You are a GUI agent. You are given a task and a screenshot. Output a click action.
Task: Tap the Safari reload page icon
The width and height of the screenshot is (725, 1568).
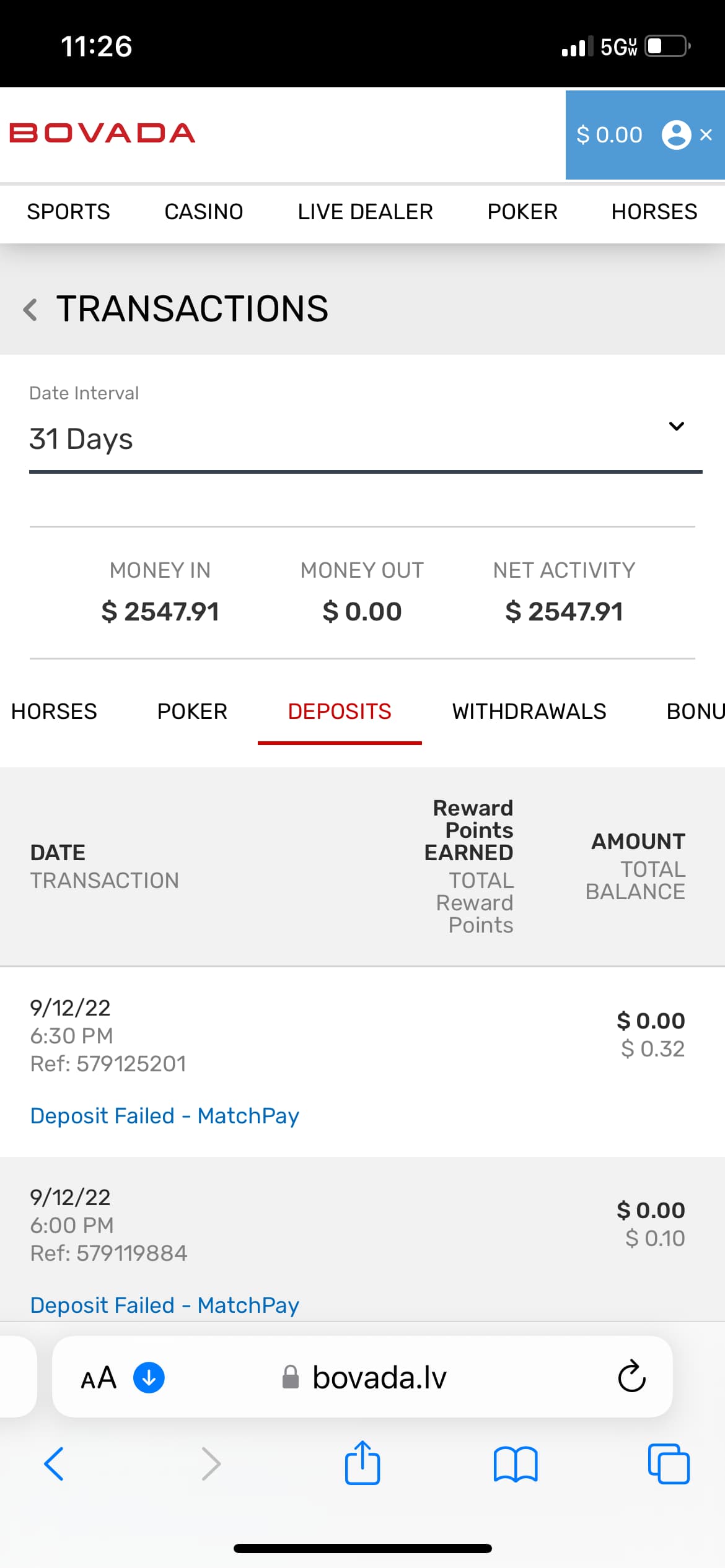point(631,1377)
